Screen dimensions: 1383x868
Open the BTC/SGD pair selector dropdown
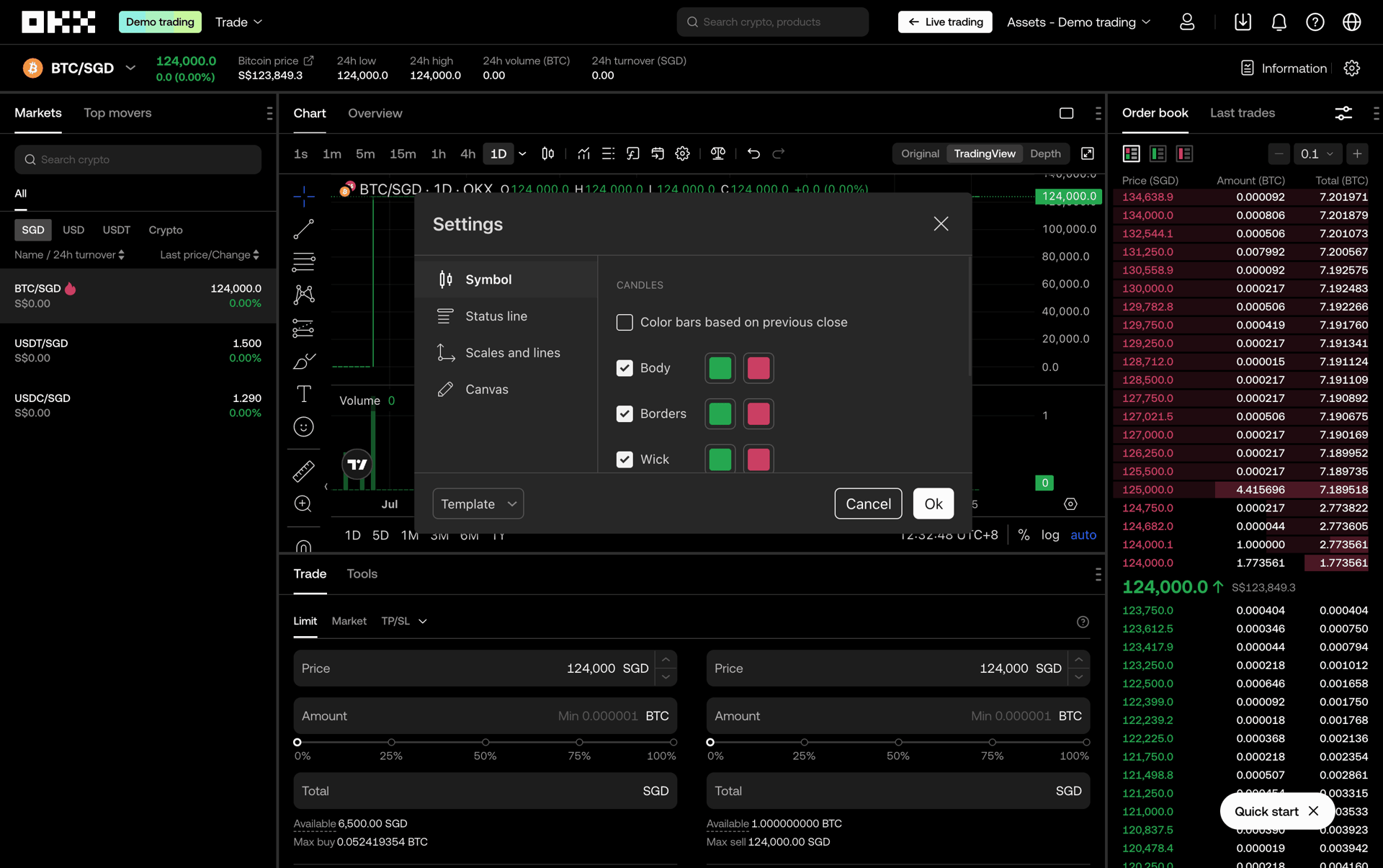[130, 68]
